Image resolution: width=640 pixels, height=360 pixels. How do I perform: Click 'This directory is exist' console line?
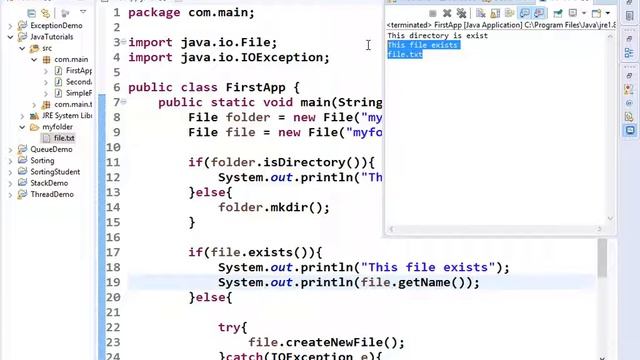point(438,36)
